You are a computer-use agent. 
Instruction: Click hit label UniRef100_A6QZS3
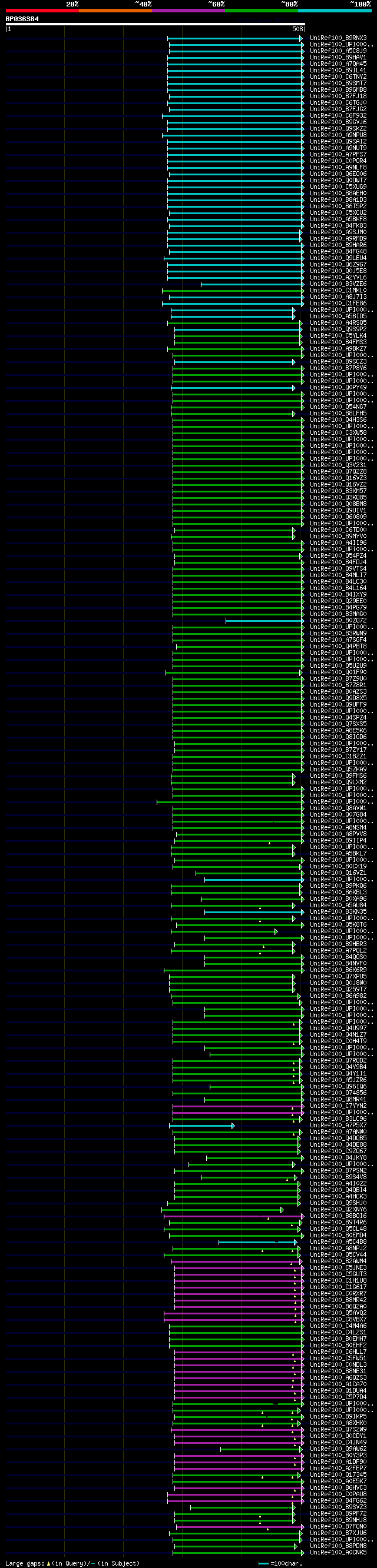pyautogui.click(x=338, y=1377)
